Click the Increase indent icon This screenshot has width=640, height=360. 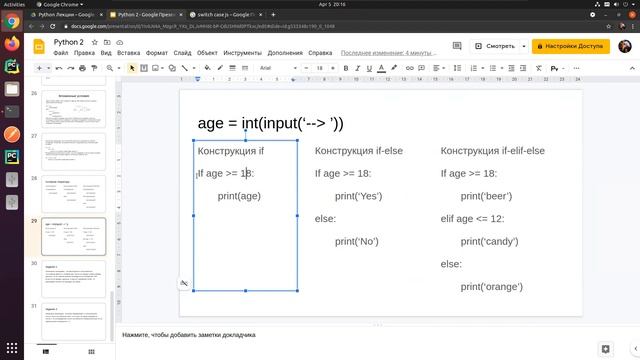coord(523,68)
